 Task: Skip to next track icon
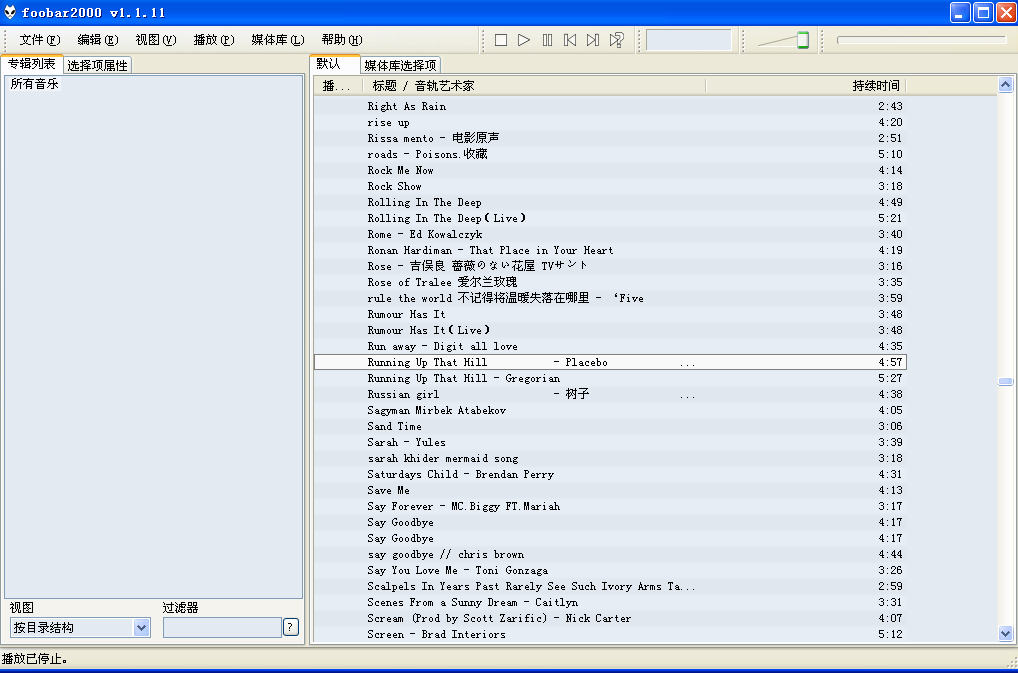[x=593, y=40]
